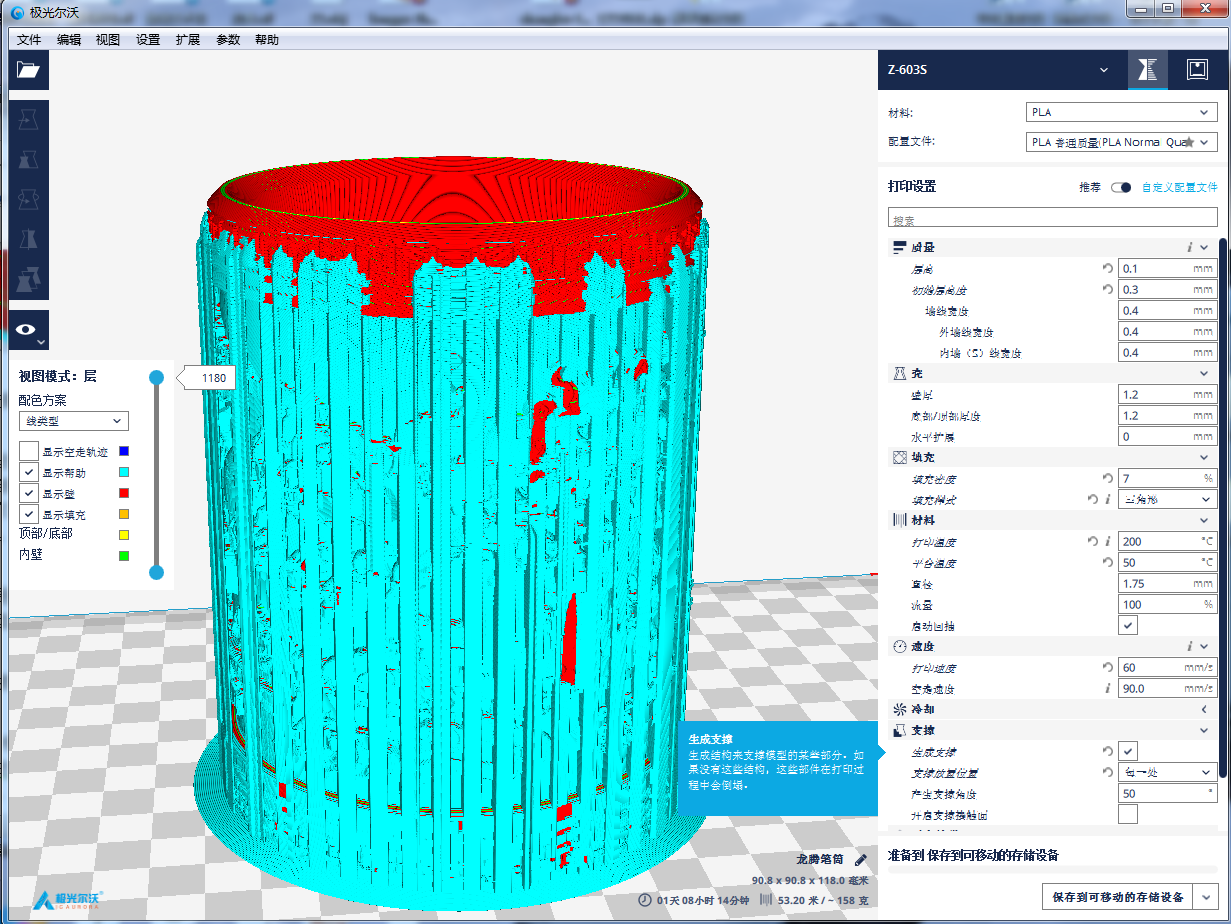Open the view mode eye icon
Screen dimensions: 1231x924
[28, 329]
